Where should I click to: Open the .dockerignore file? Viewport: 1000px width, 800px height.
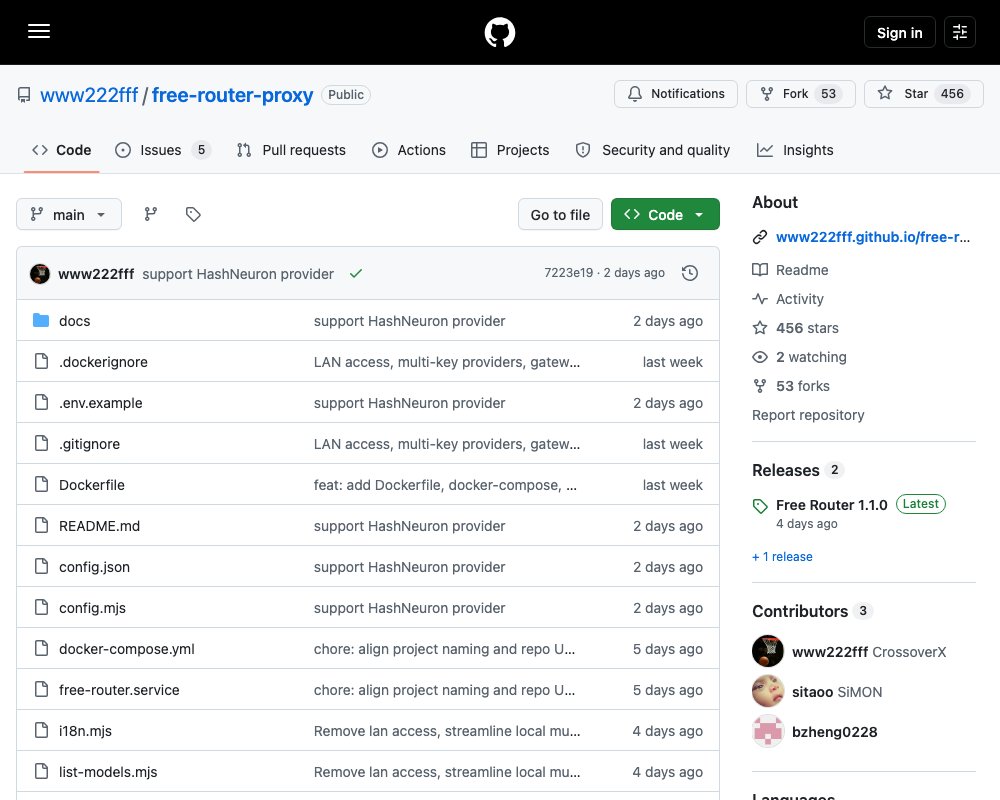pos(103,362)
